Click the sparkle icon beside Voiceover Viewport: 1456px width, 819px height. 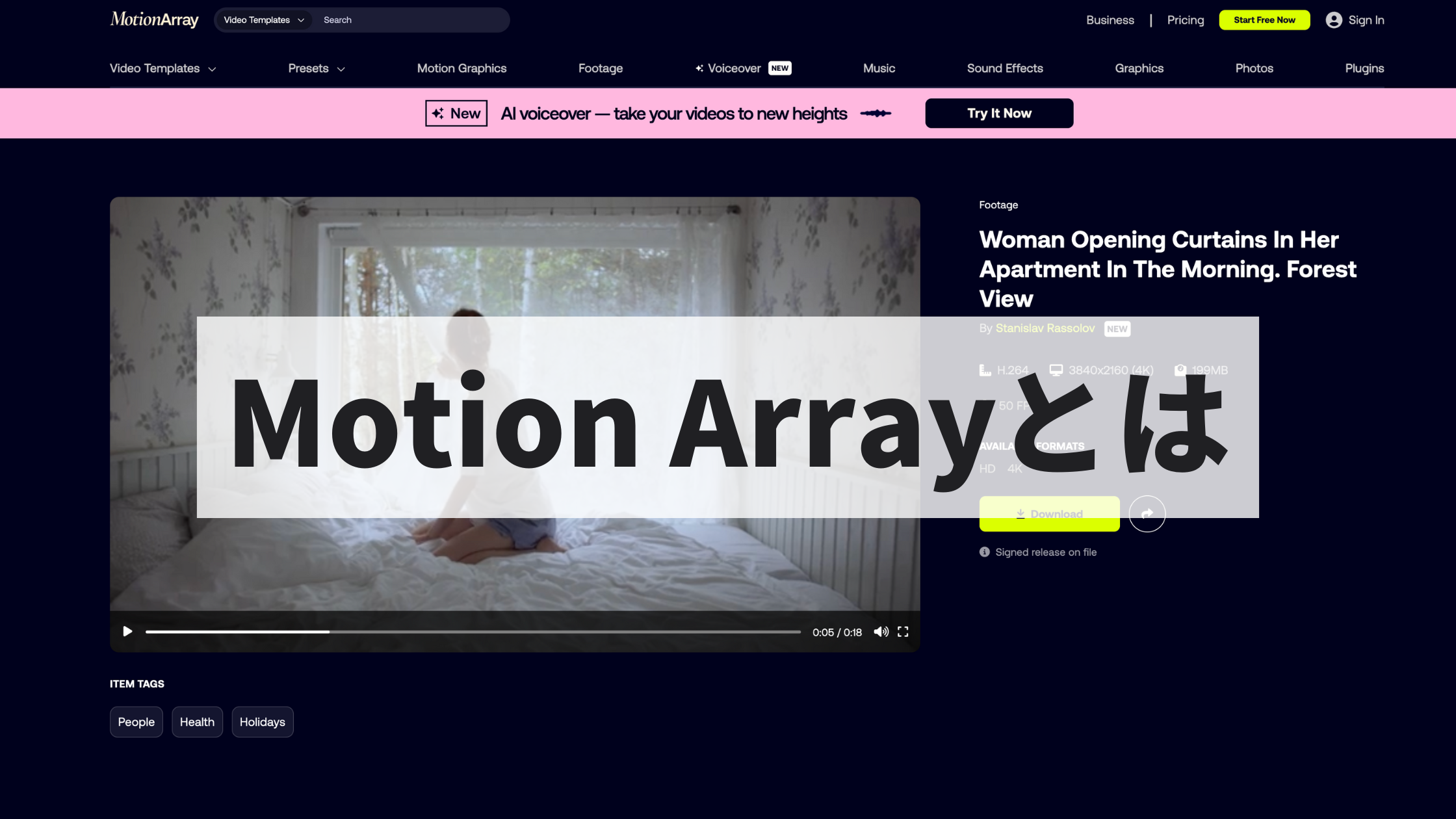click(699, 68)
